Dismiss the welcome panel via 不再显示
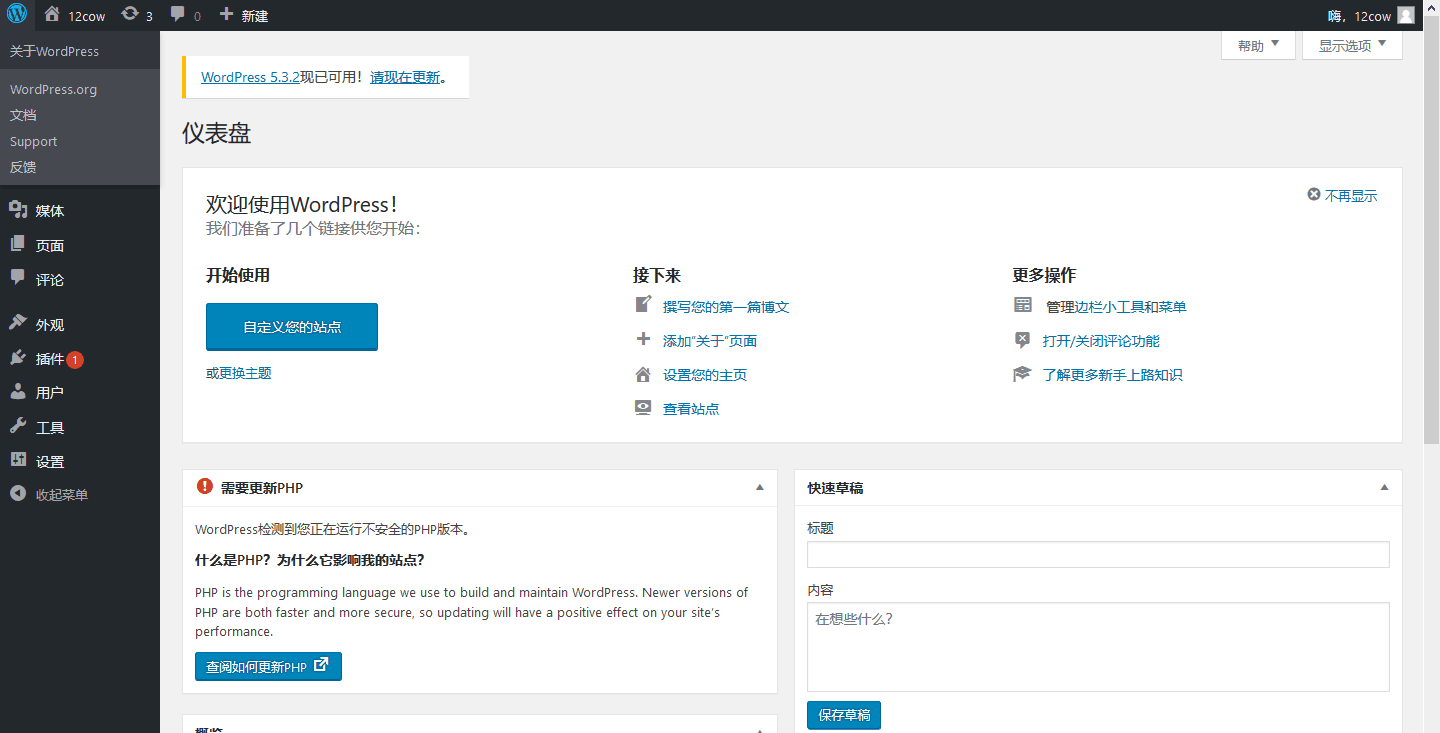The width and height of the screenshot is (1440, 733). 1342,196
